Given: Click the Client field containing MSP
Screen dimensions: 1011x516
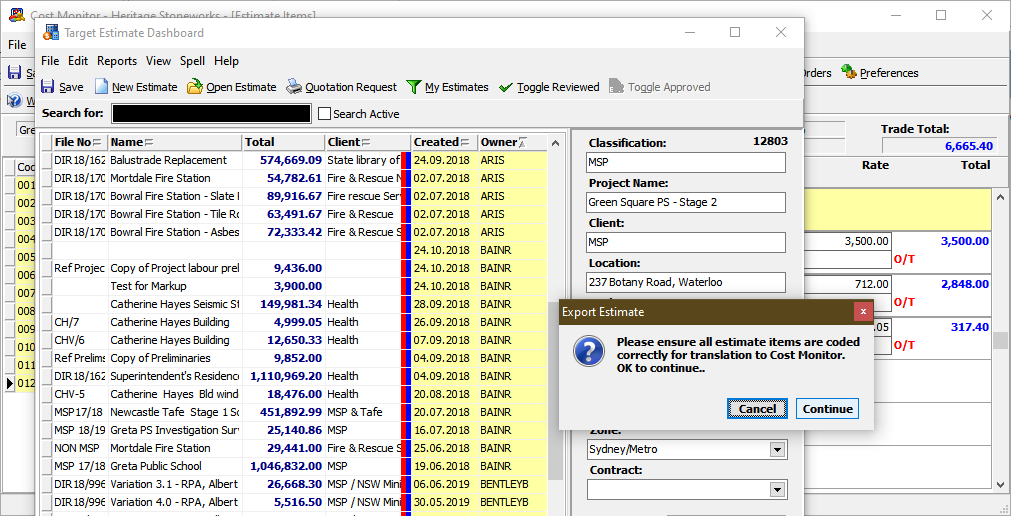Looking at the screenshot, I should click(x=686, y=242).
